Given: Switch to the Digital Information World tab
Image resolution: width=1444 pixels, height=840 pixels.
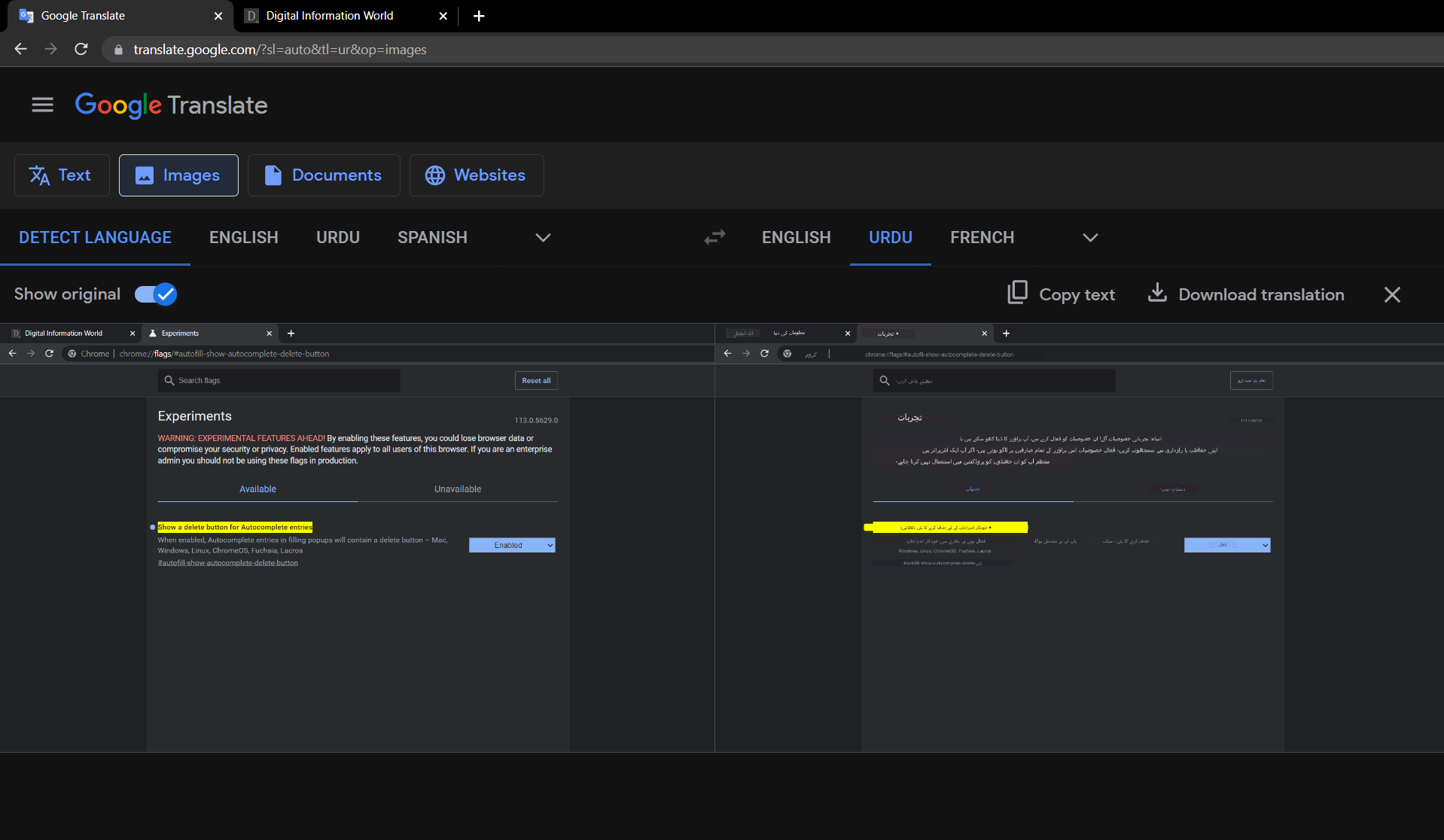Looking at the screenshot, I should click(347, 16).
